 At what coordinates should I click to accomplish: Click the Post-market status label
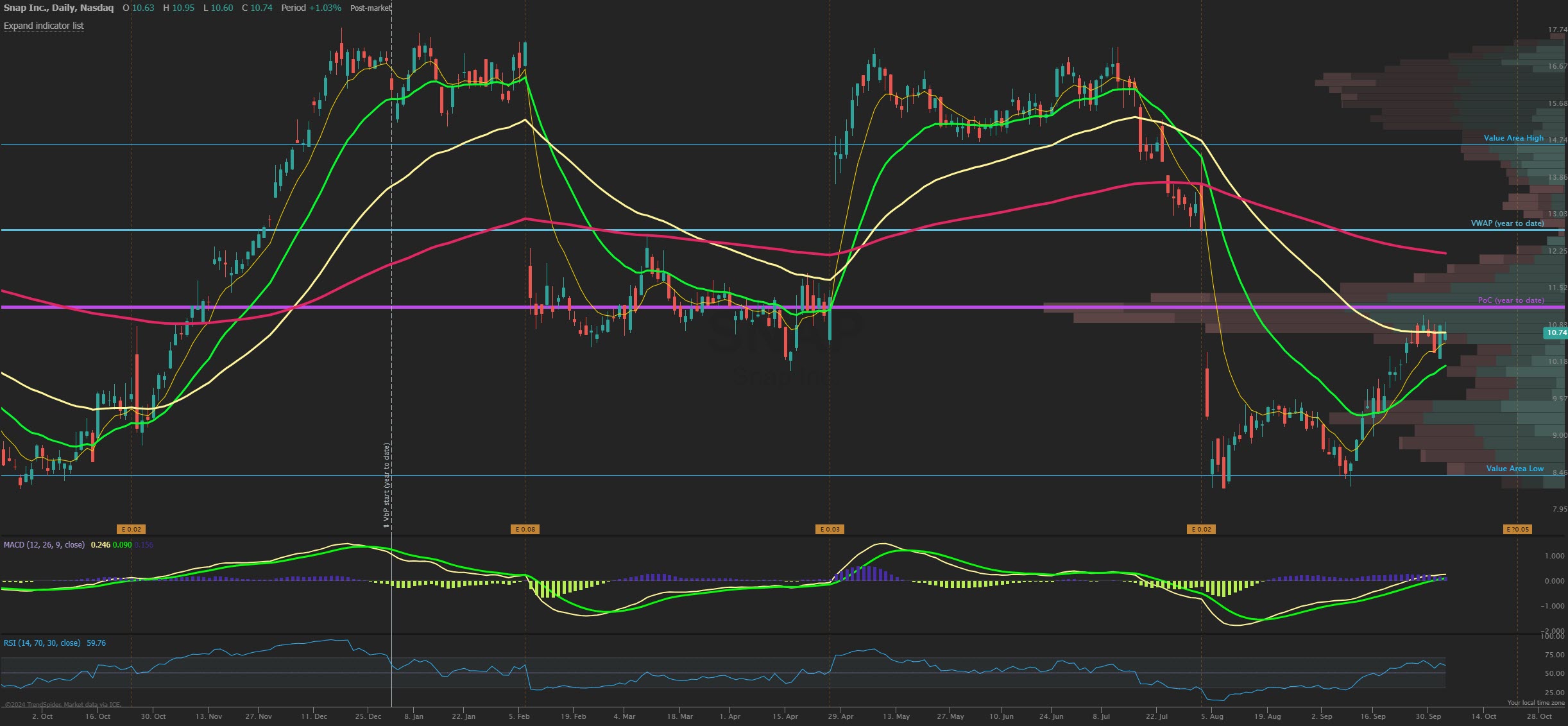click(x=370, y=8)
